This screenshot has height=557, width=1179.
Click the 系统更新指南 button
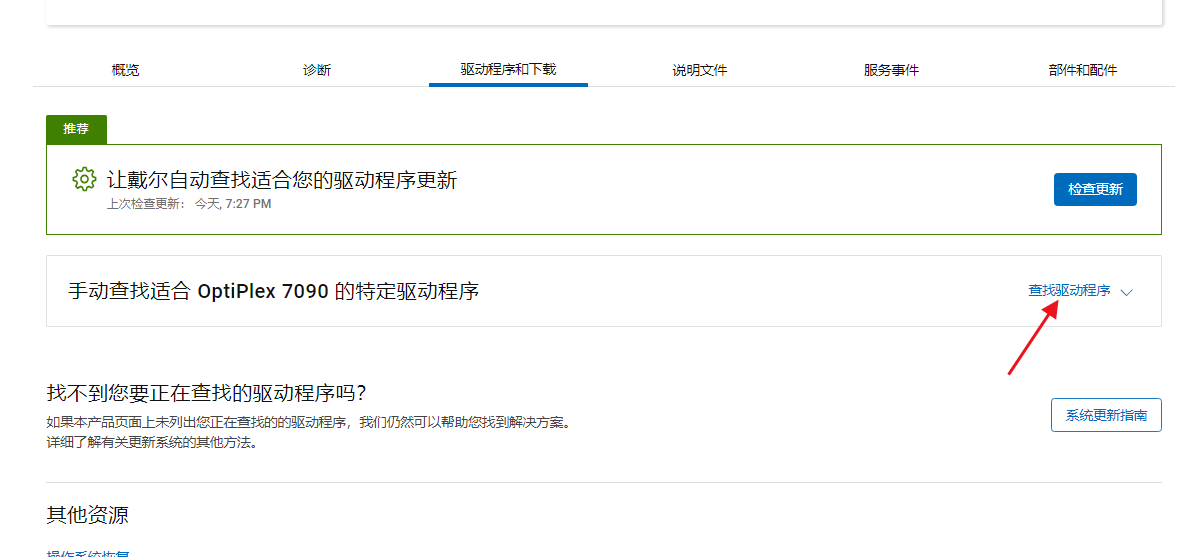coord(1106,415)
